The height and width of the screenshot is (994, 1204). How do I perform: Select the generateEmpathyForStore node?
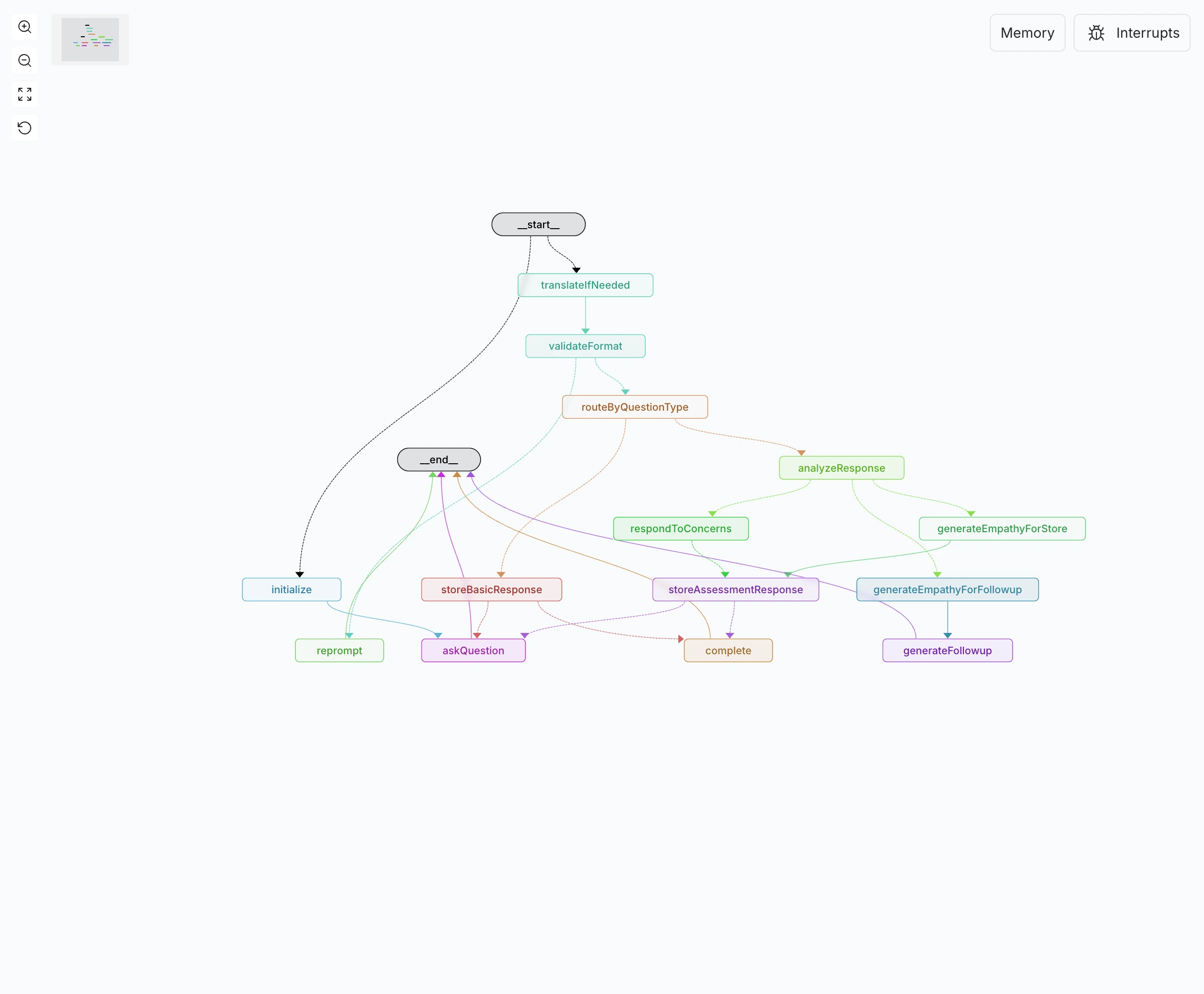point(1002,528)
